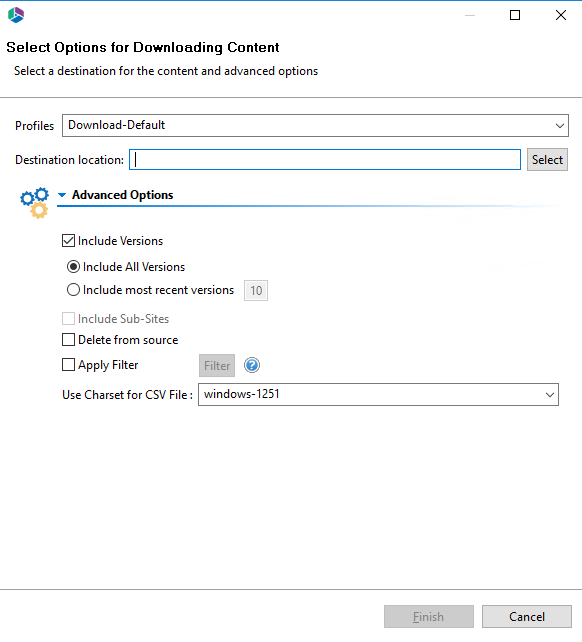Click the Finish button

point(429,617)
